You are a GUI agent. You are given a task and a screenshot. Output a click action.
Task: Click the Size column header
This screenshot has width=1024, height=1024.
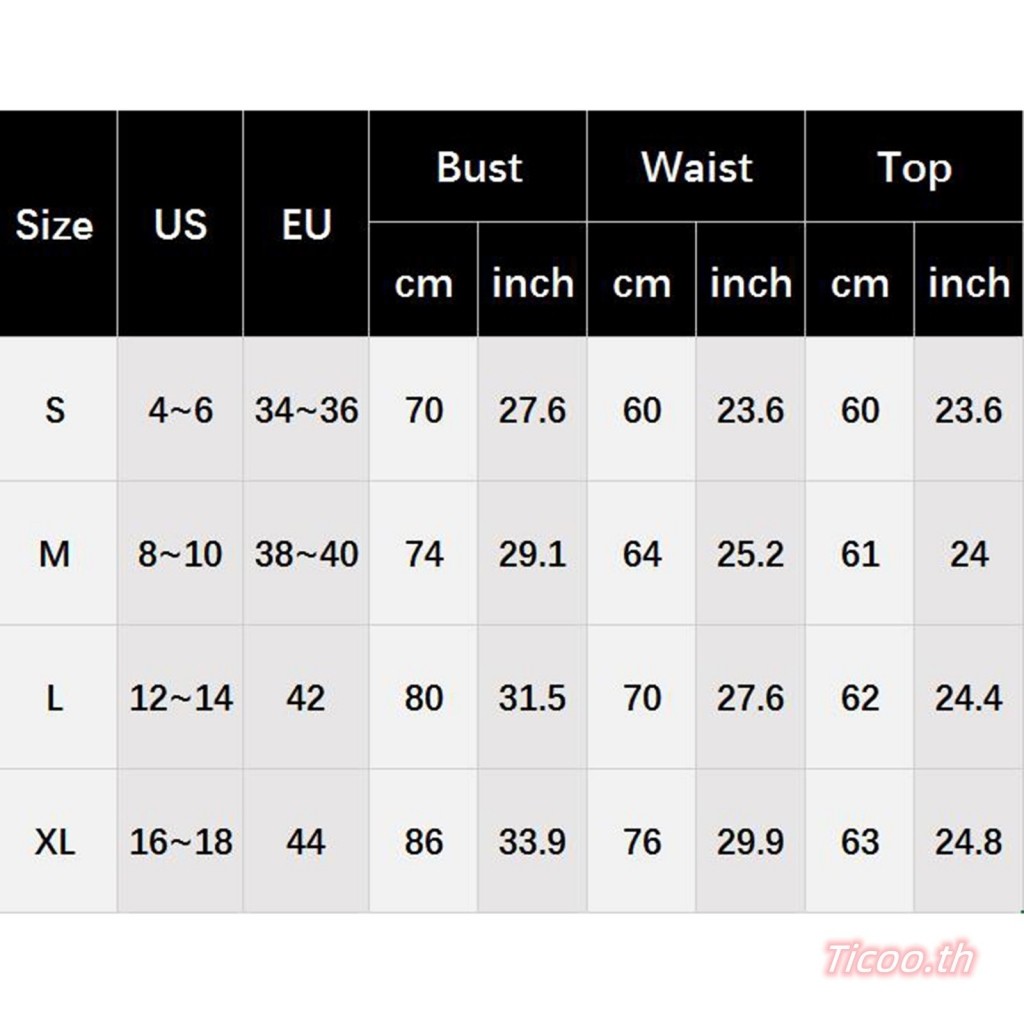tap(55, 225)
